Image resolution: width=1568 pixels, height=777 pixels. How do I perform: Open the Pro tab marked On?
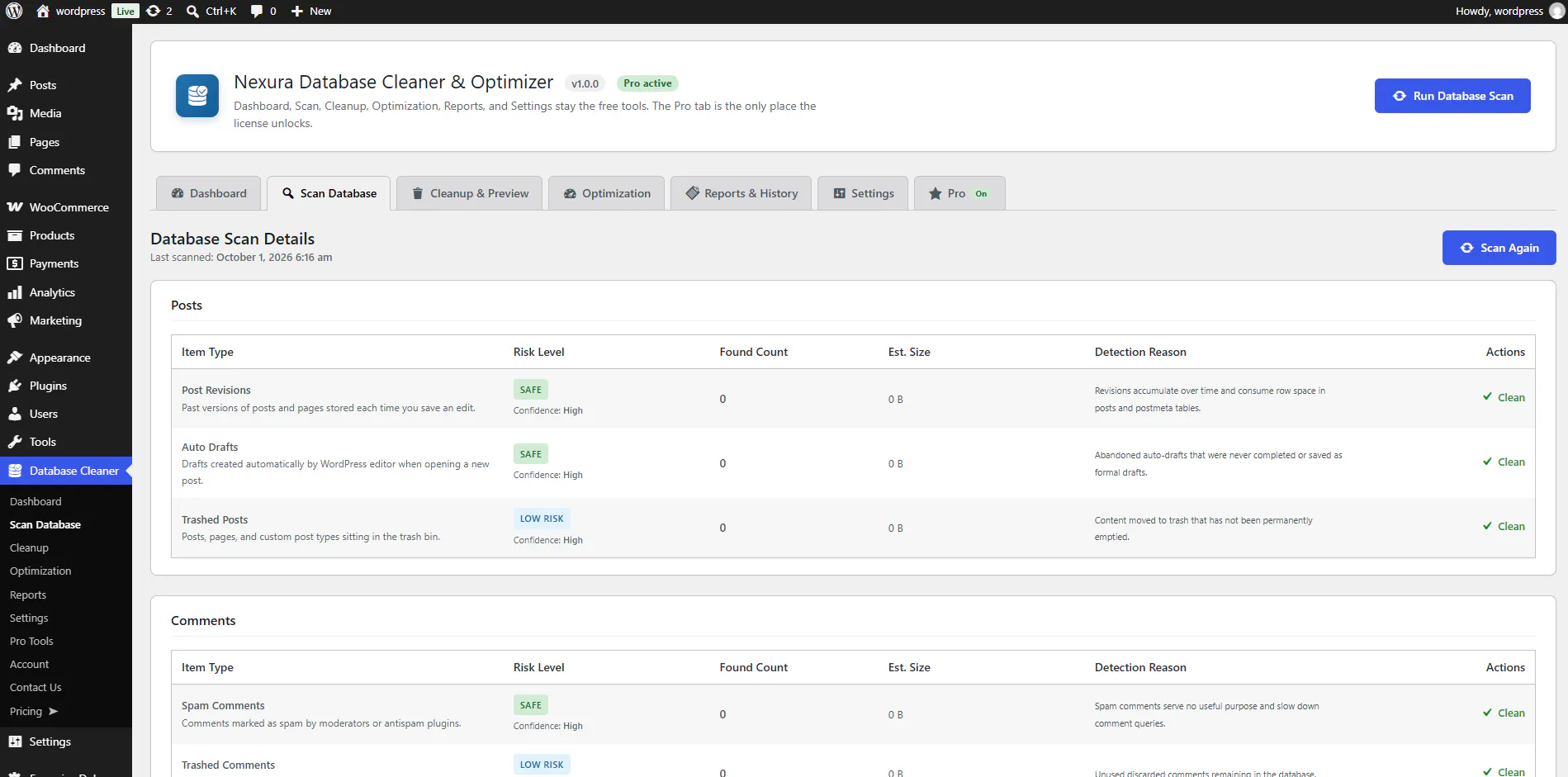(959, 193)
